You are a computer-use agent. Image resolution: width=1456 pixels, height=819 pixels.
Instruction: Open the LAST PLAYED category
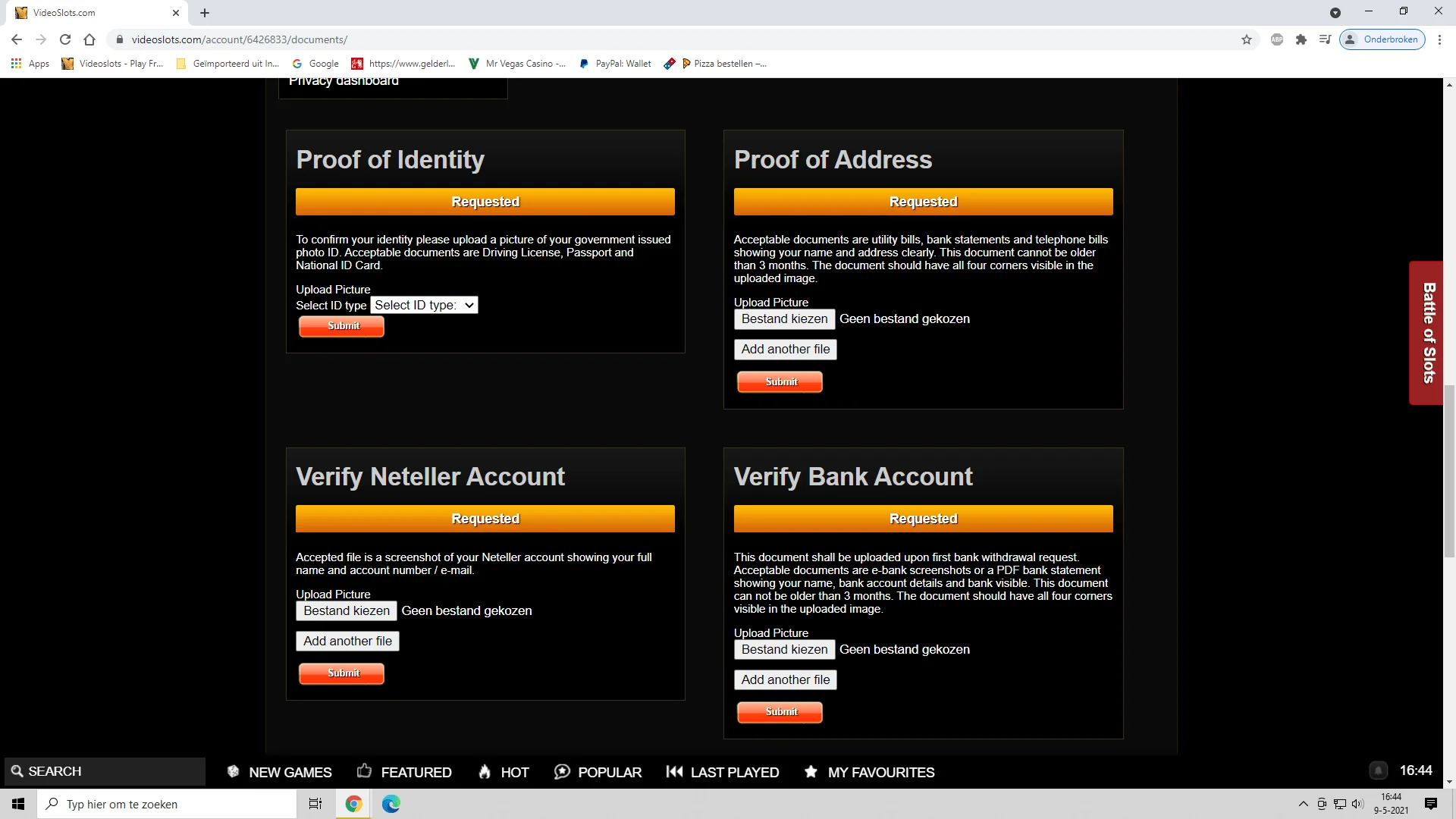[722, 772]
